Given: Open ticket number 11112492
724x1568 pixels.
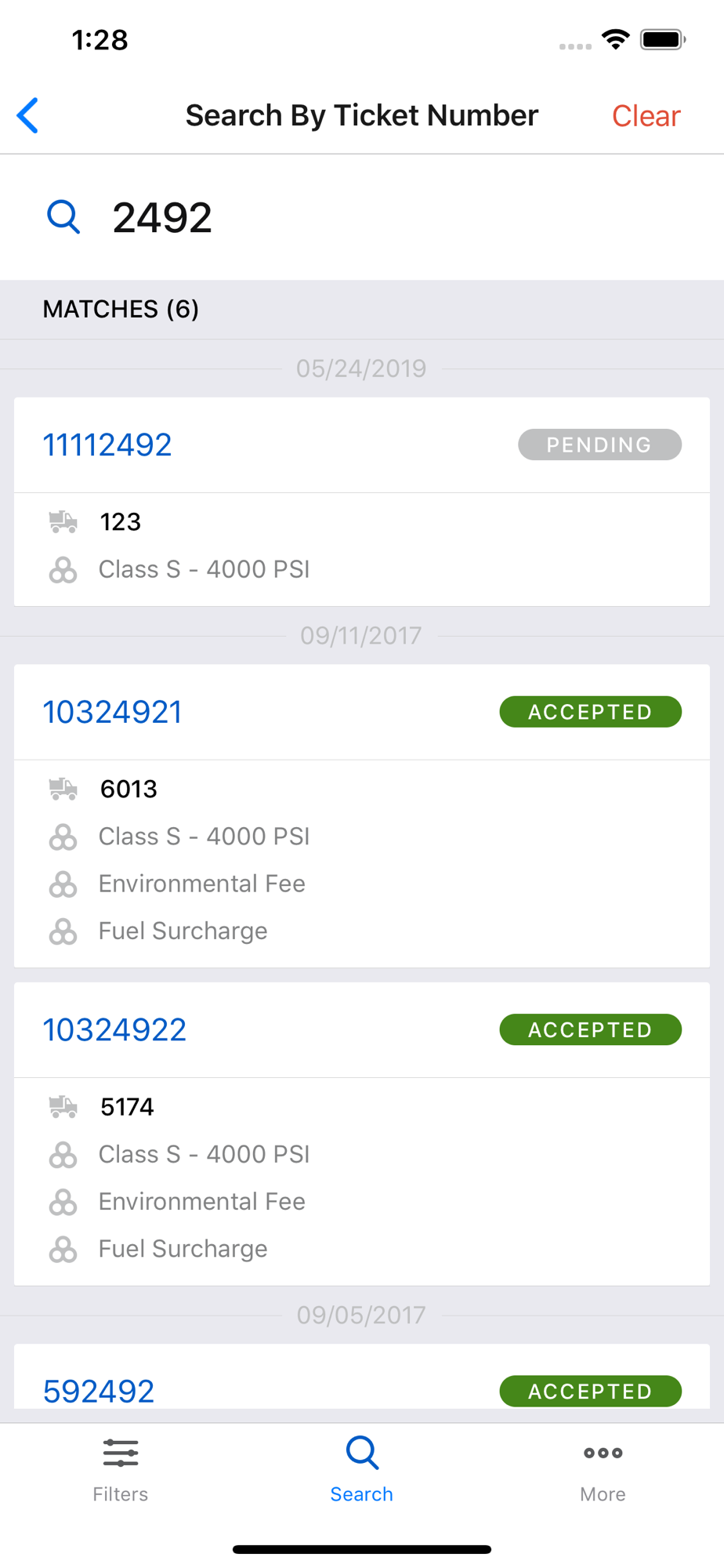Looking at the screenshot, I should (107, 445).
